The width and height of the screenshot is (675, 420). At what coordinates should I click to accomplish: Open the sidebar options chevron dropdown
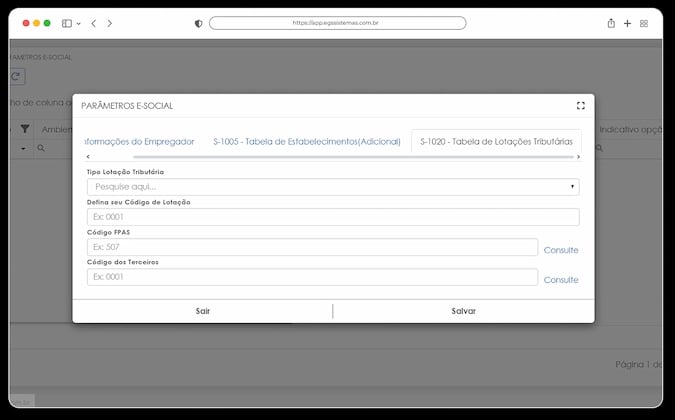click(78, 24)
